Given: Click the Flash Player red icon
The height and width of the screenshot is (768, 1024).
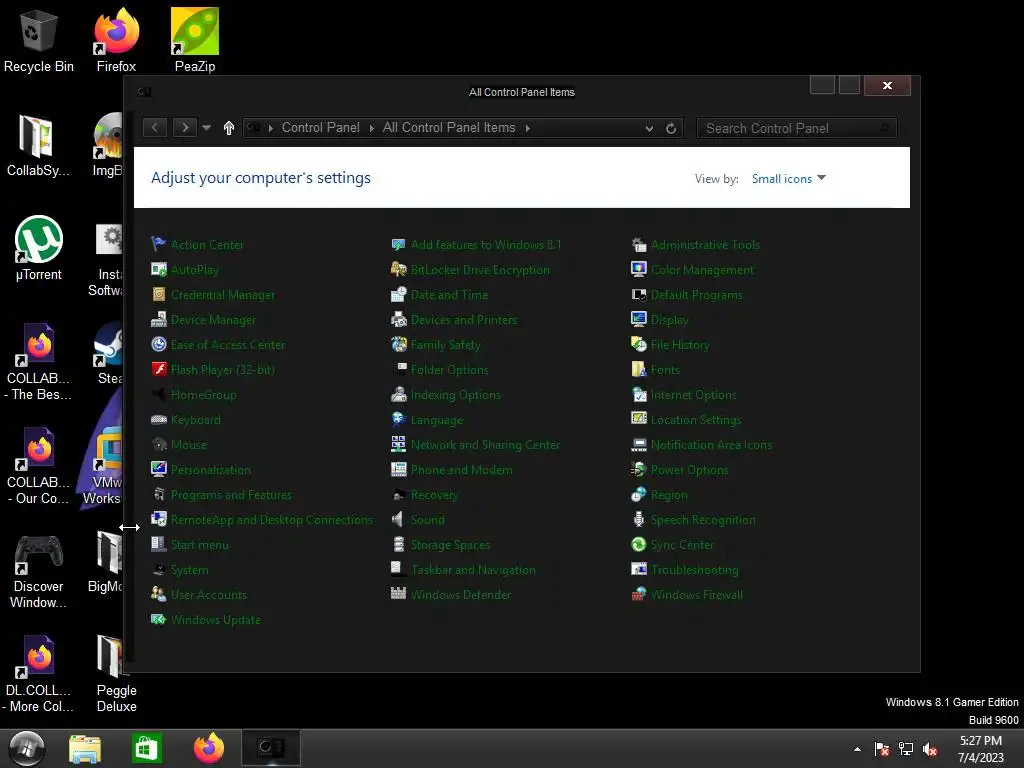Looking at the screenshot, I should pyautogui.click(x=159, y=370).
